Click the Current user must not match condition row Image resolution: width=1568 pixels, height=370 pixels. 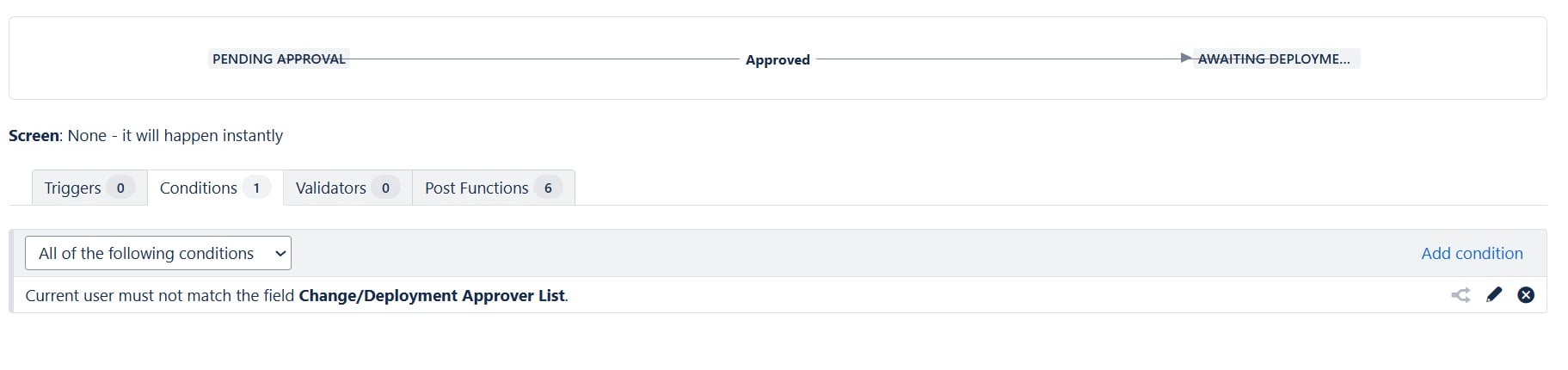778,295
